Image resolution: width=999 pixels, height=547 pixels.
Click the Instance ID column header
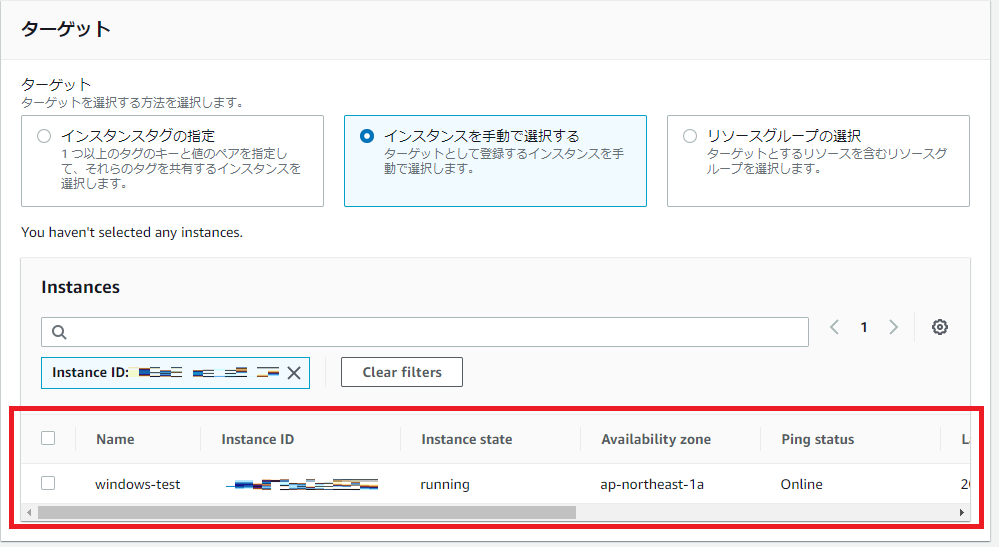tap(258, 439)
